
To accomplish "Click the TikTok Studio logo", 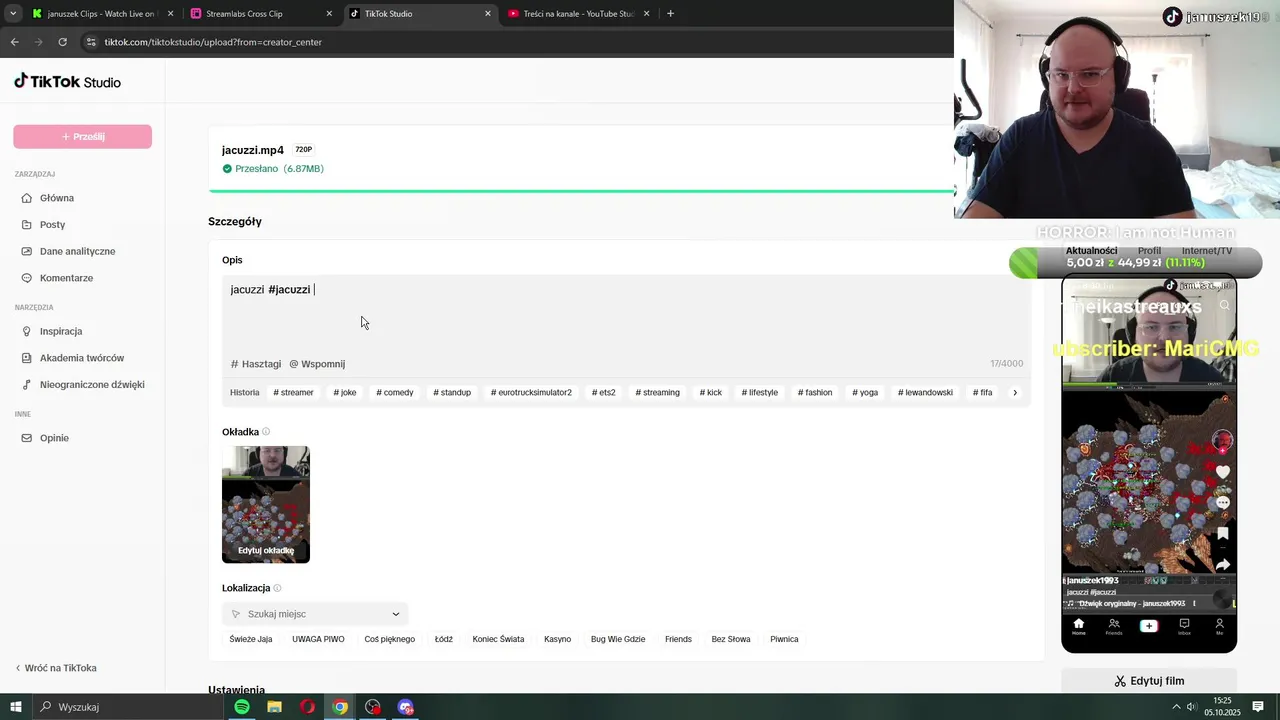I will pyautogui.click(x=67, y=82).
